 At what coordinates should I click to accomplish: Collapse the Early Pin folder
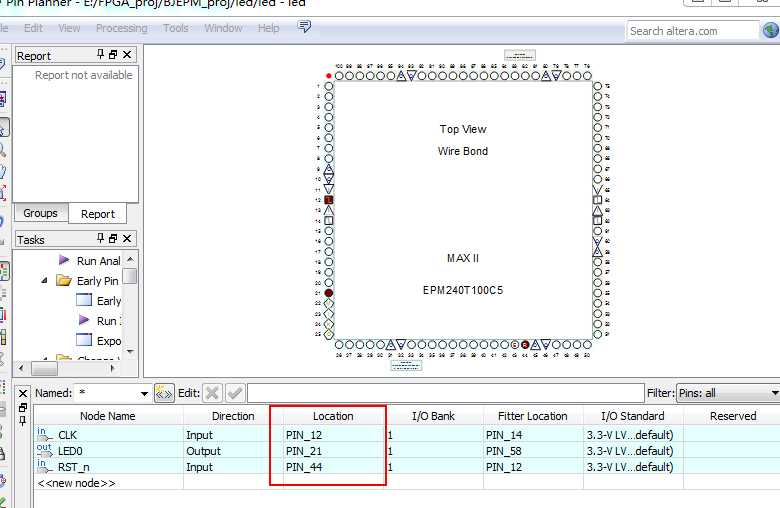(x=45, y=281)
